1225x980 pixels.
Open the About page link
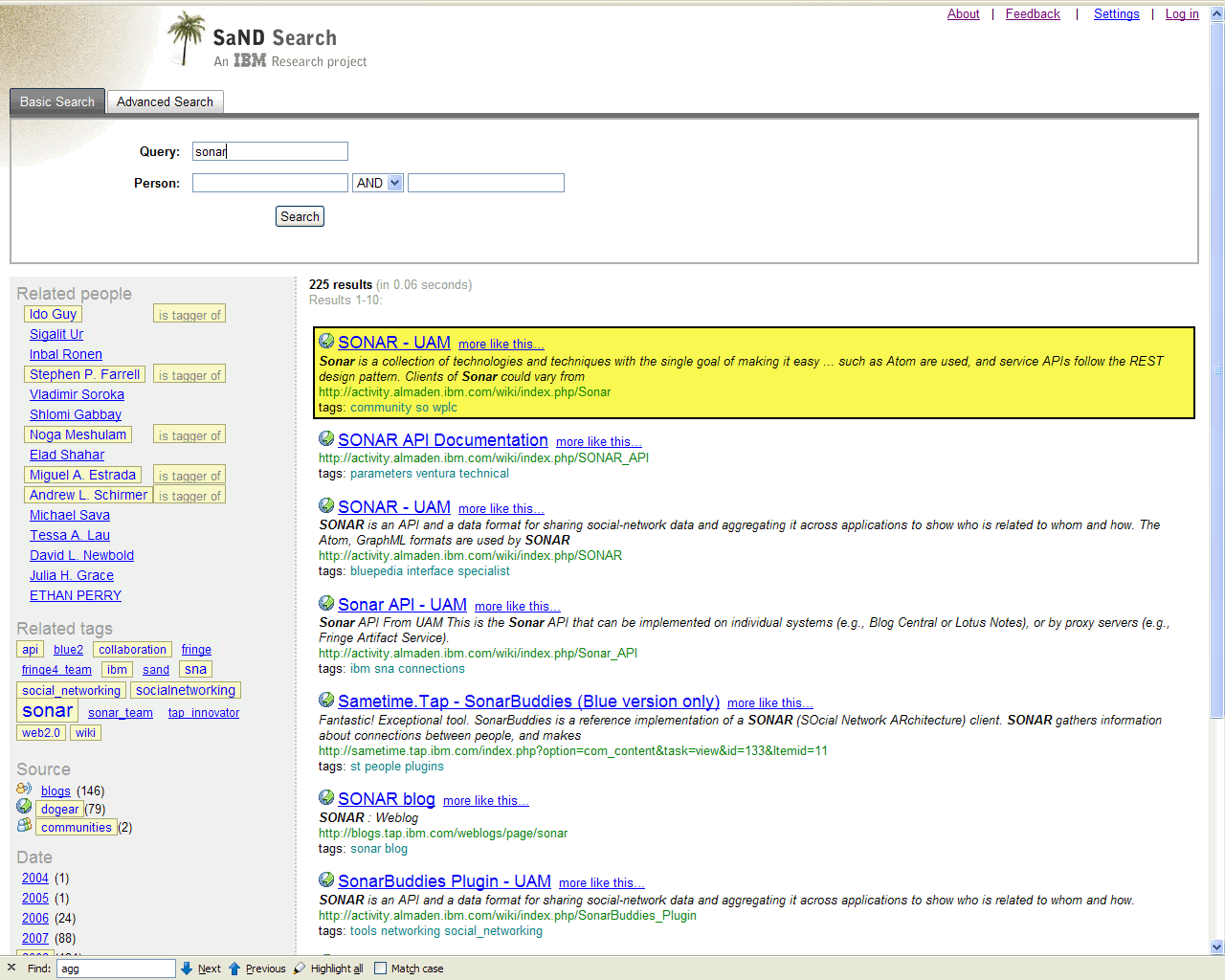pos(964,14)
